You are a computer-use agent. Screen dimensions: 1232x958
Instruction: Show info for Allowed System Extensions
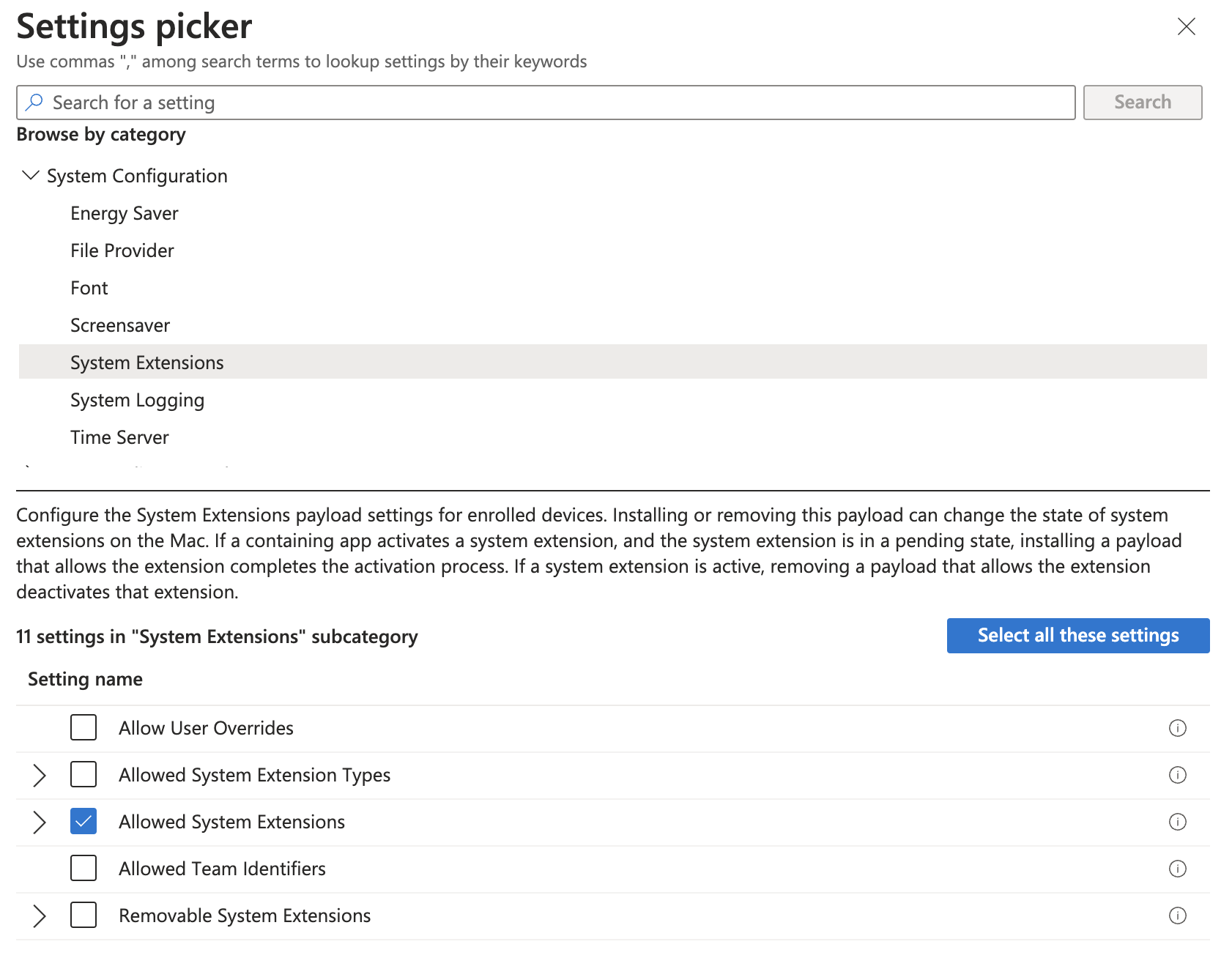[x=1178, y=822]
